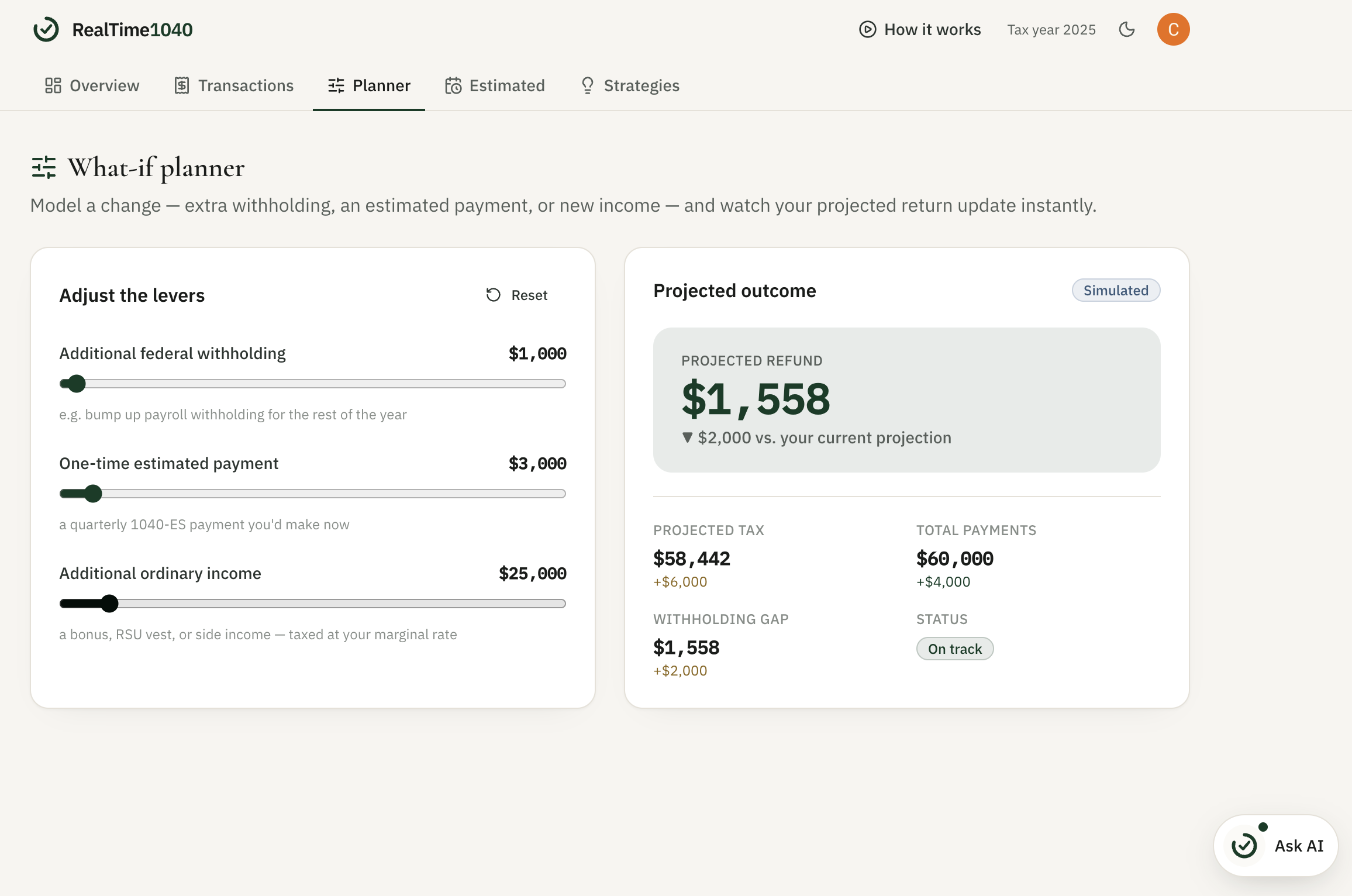
Task: Click the Simulated badge
Action: coord(1116,290)
